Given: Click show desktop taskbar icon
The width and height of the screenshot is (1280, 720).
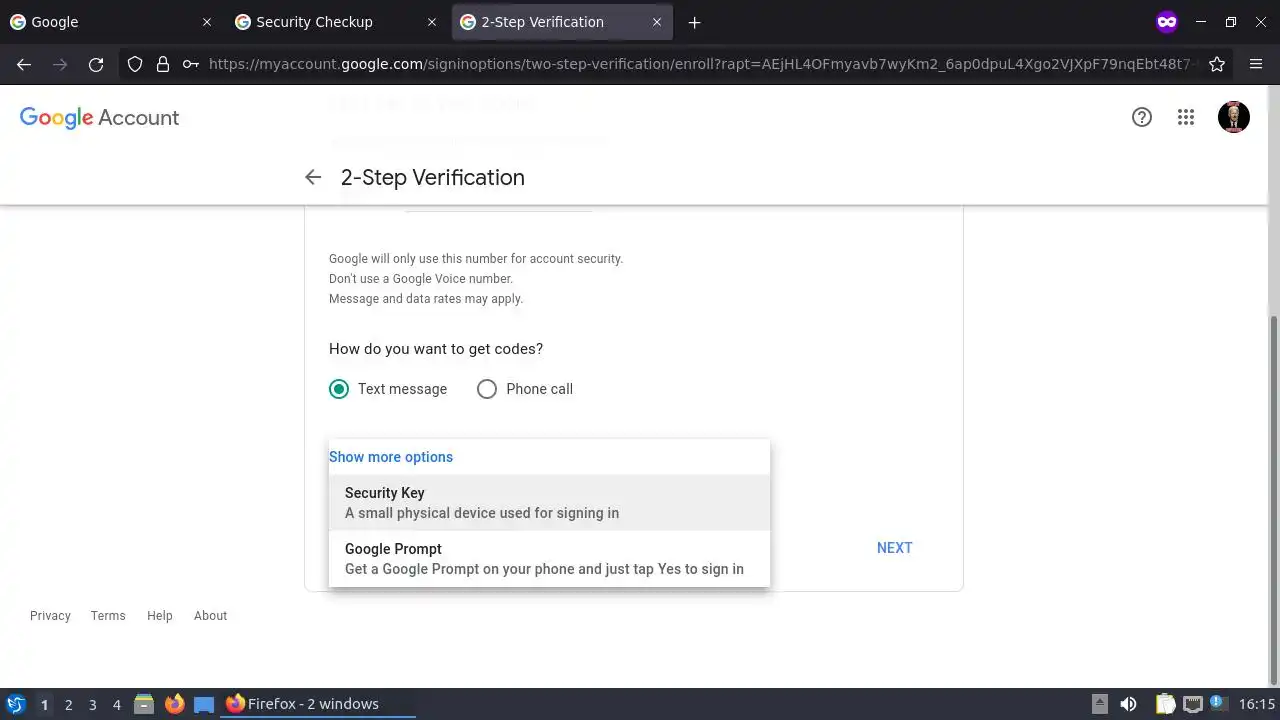Looking at the screenshot, I should click(204, 704).
